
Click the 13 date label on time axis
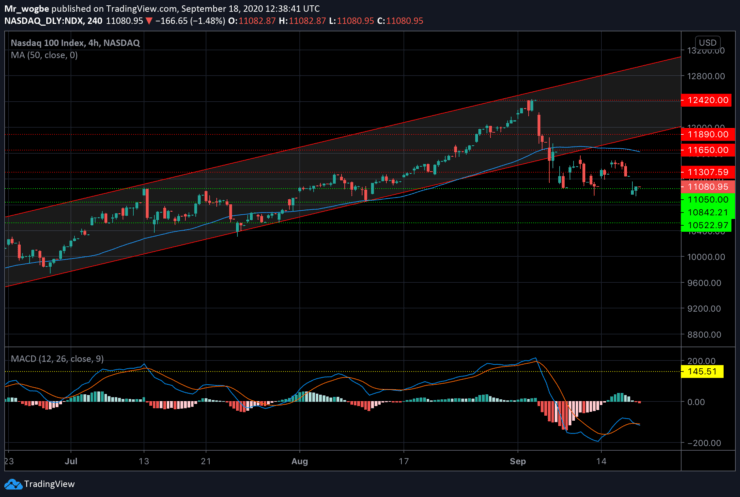point(144,461)
